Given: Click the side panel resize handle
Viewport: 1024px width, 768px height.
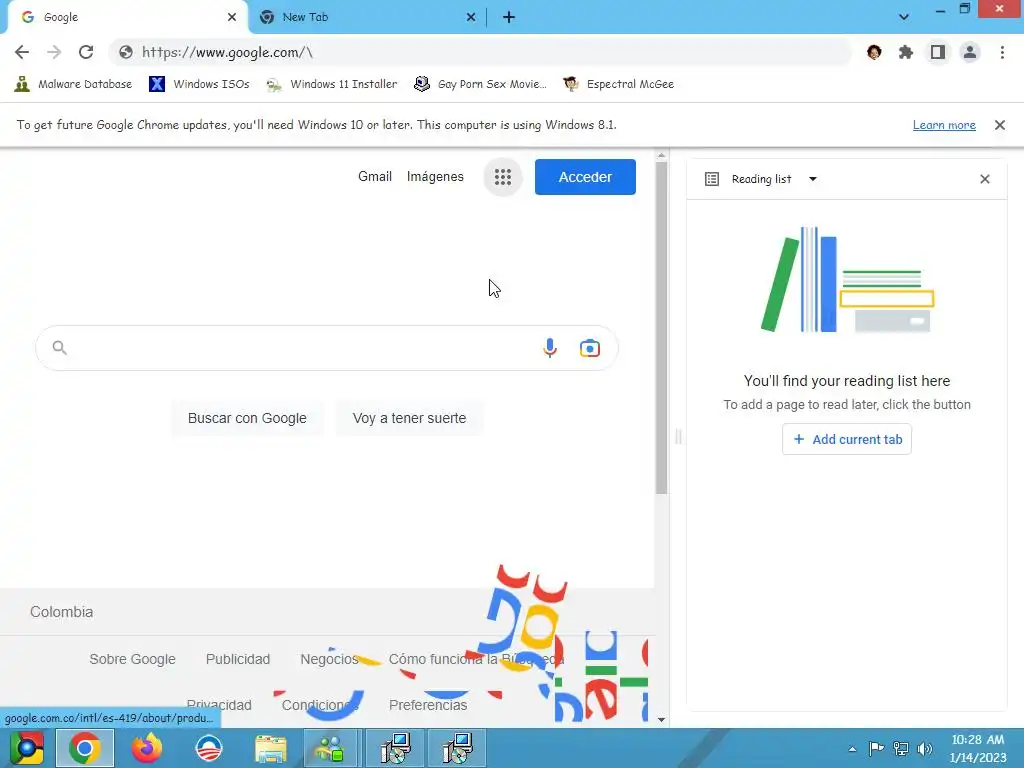Looking at the screenshot, I should pos(678,436).
